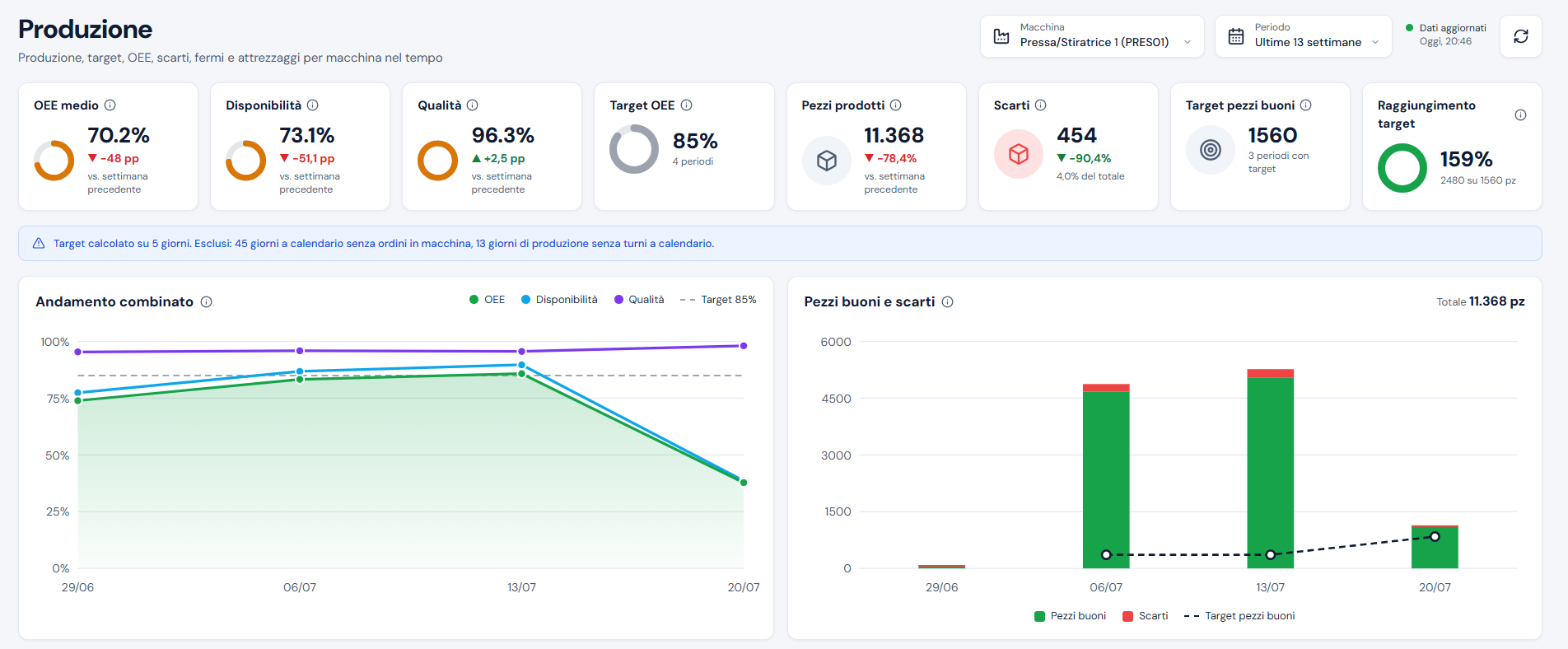Toggle the Disponibilità series in the legend
Image resolution: width=1568 pixels, height=649 pixels.
[559, 300]
